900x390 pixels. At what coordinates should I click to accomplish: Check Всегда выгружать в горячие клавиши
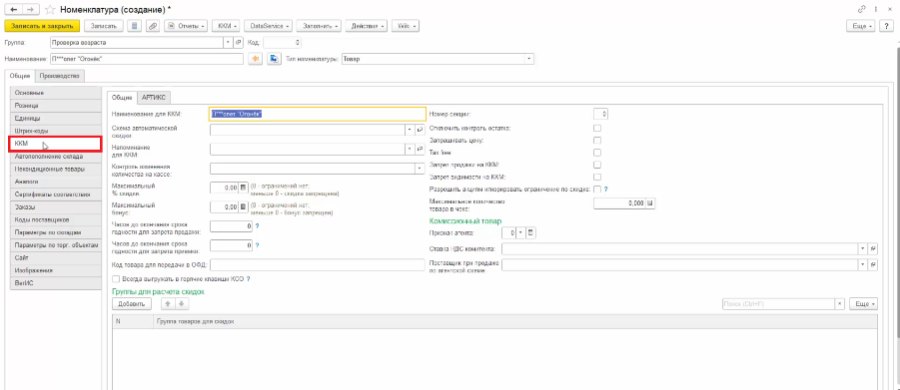point(117,279)
